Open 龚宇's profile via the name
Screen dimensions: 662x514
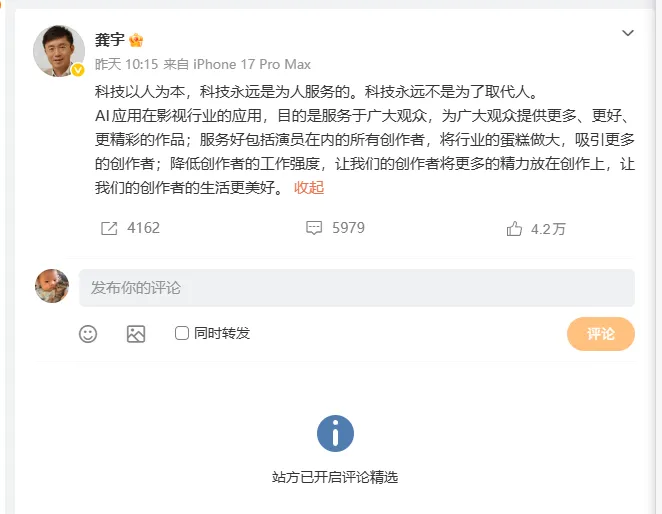pos(109,40)
